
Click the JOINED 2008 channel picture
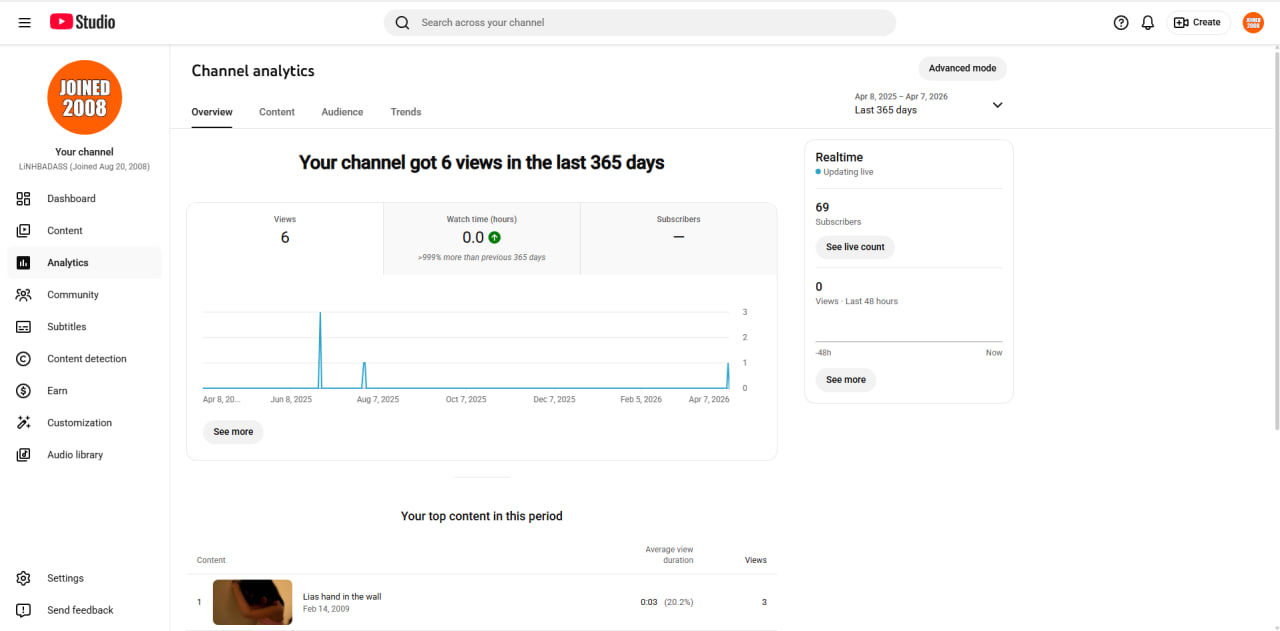84,97
